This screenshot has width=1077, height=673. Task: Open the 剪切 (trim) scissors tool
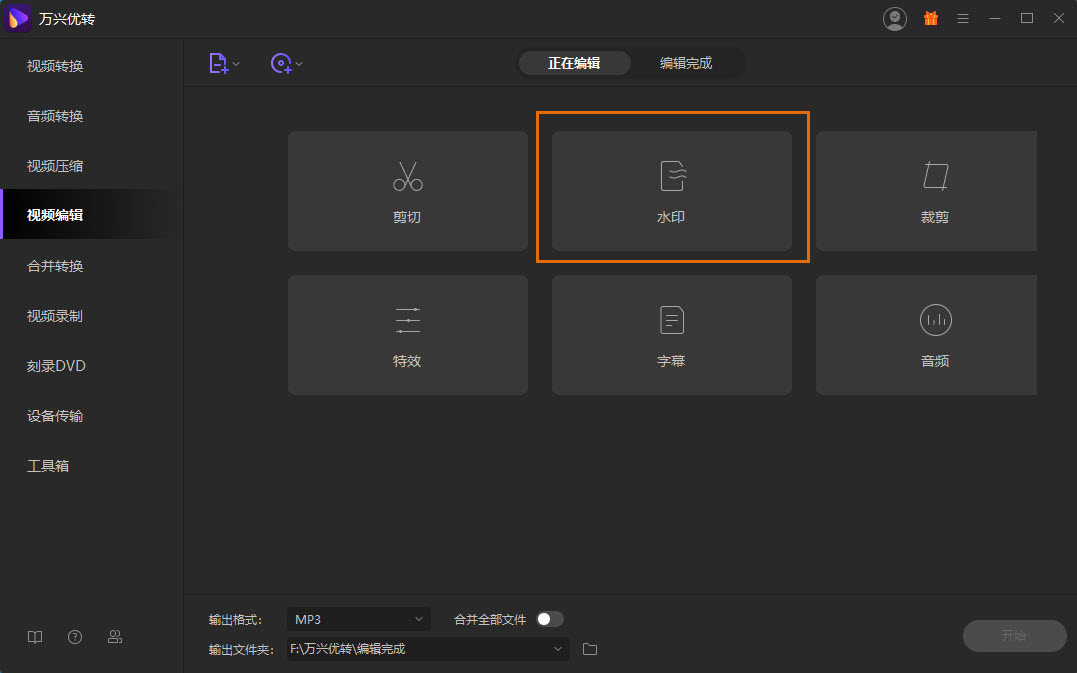pyautogui.click(x=407, y=191)
